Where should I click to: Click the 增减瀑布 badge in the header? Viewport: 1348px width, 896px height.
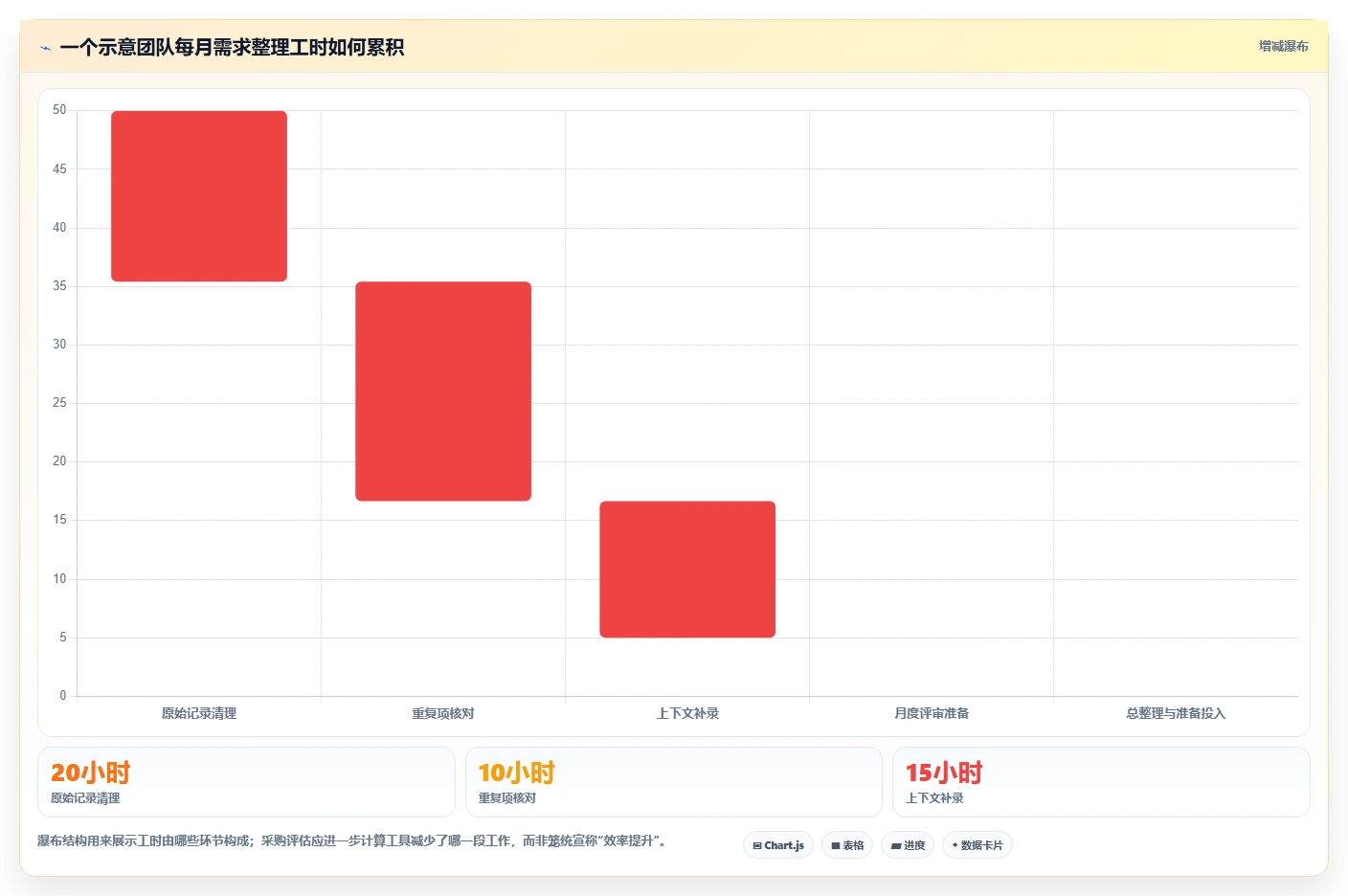pos(1283,46)
